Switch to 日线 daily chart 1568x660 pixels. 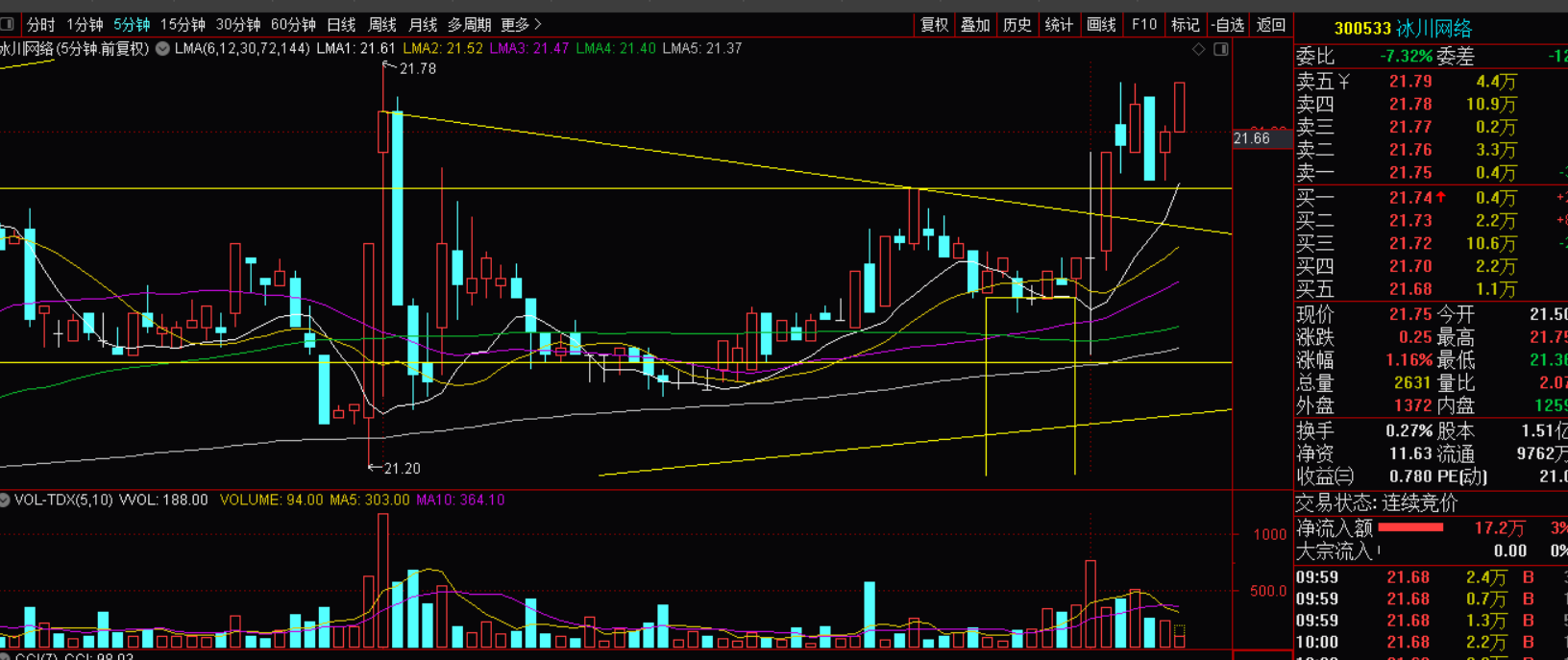pos(341,24)
